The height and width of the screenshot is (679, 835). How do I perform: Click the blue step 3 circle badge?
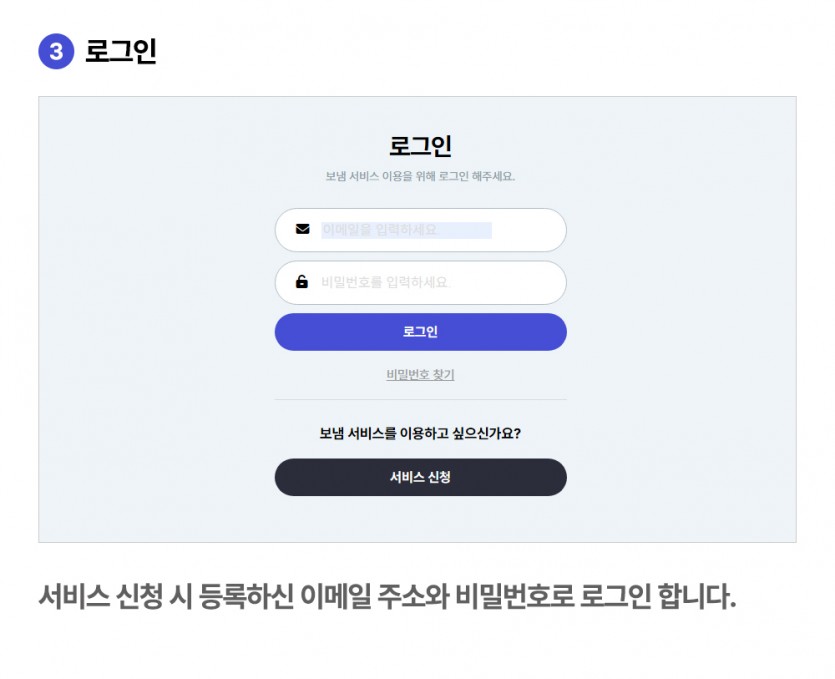point(56,51)
